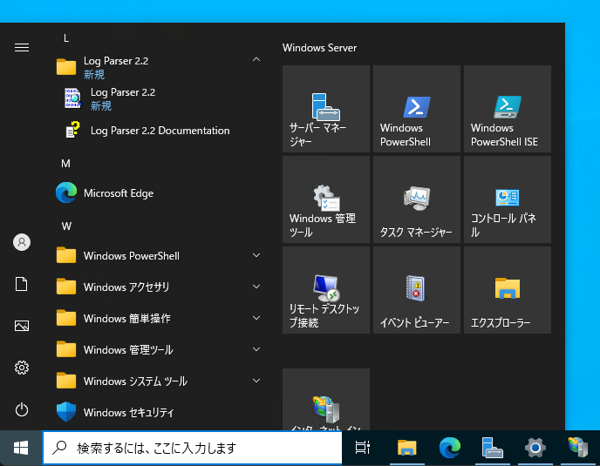Click the letter L section header
Image resolution: width=600 pixels, height=466 pixels.
[x=66, y=38]
